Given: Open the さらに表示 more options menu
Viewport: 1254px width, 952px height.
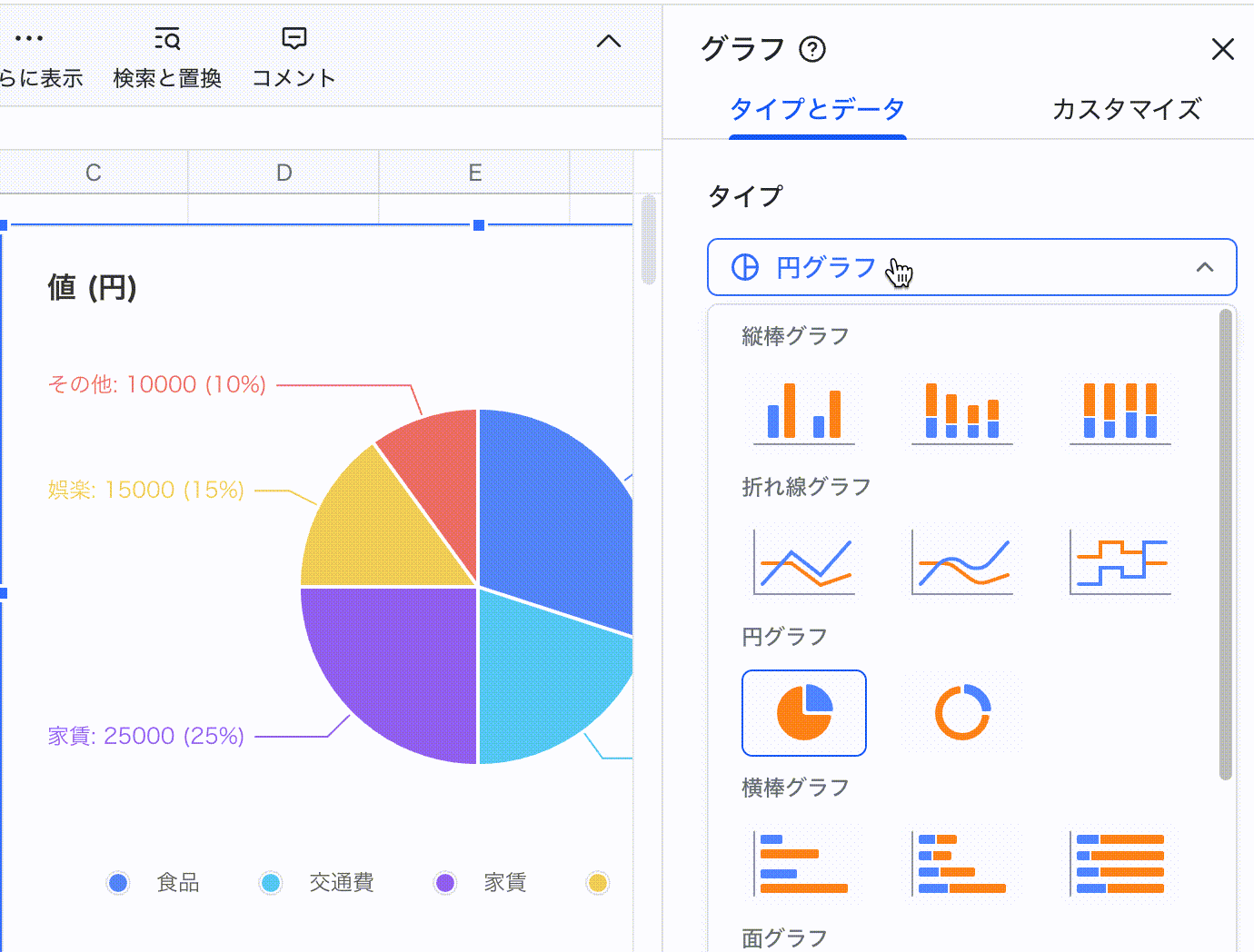Looking at the screenshot, I should click(x=30, y=55).
